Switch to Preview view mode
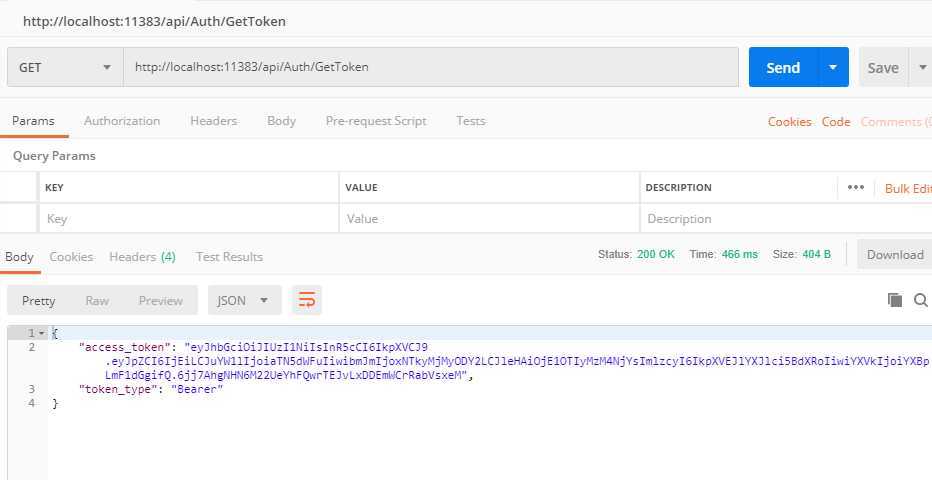The height and width of the screenshot is (480, 932). pyautogui.click(x=160, y=301)
